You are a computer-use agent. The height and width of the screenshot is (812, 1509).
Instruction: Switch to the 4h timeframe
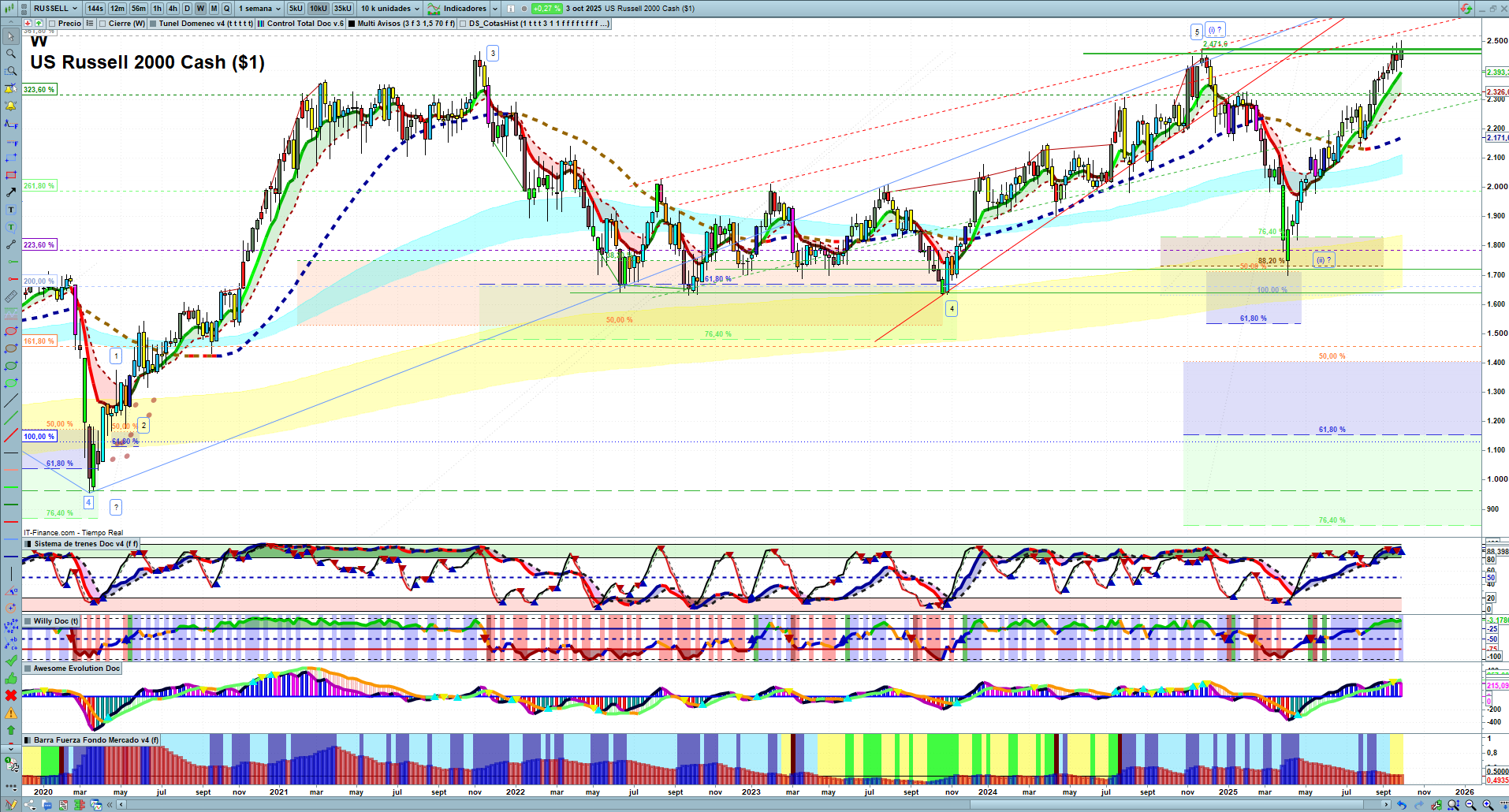coord(173,9)
